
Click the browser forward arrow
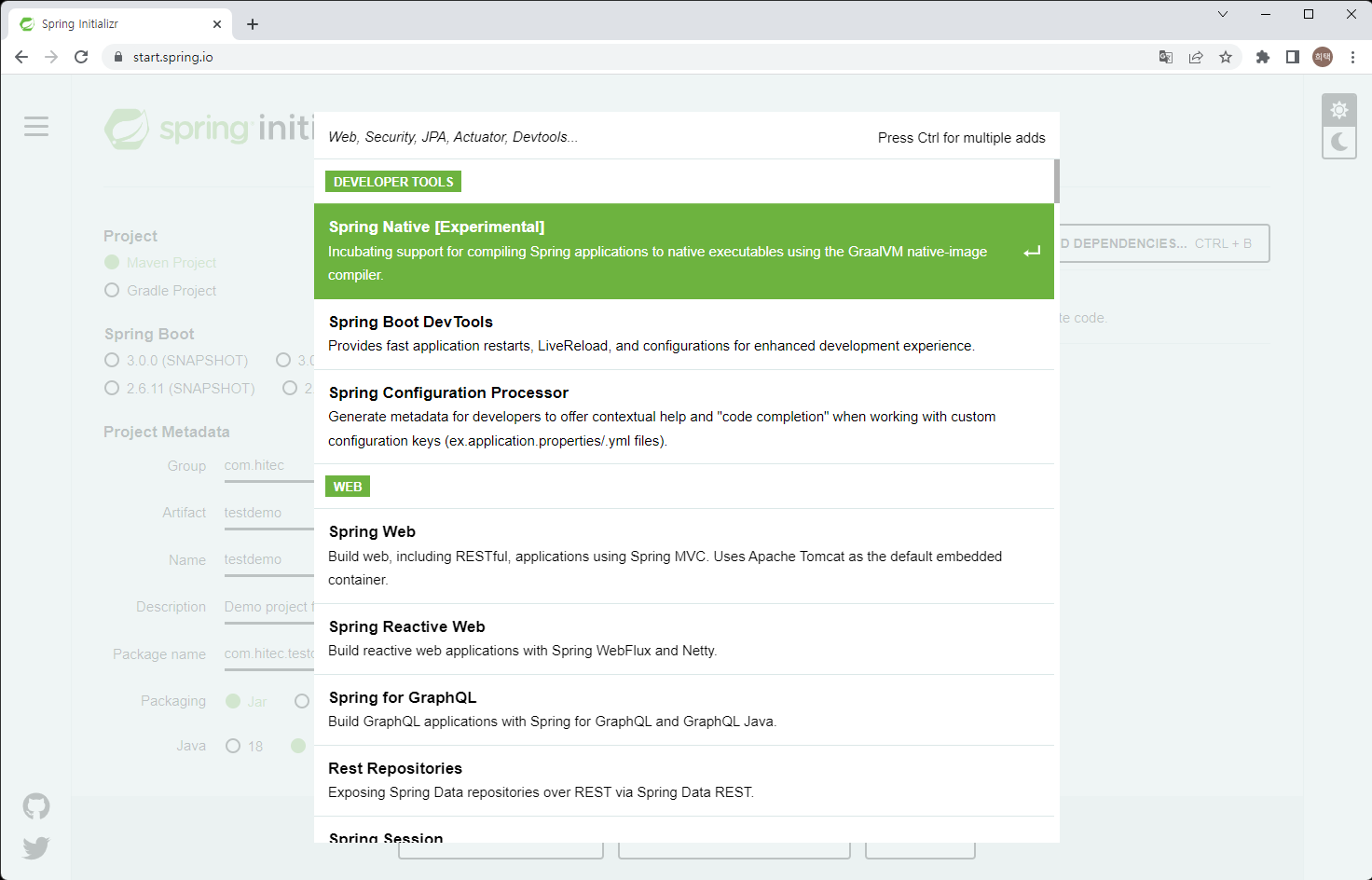(x=51, y=57)
